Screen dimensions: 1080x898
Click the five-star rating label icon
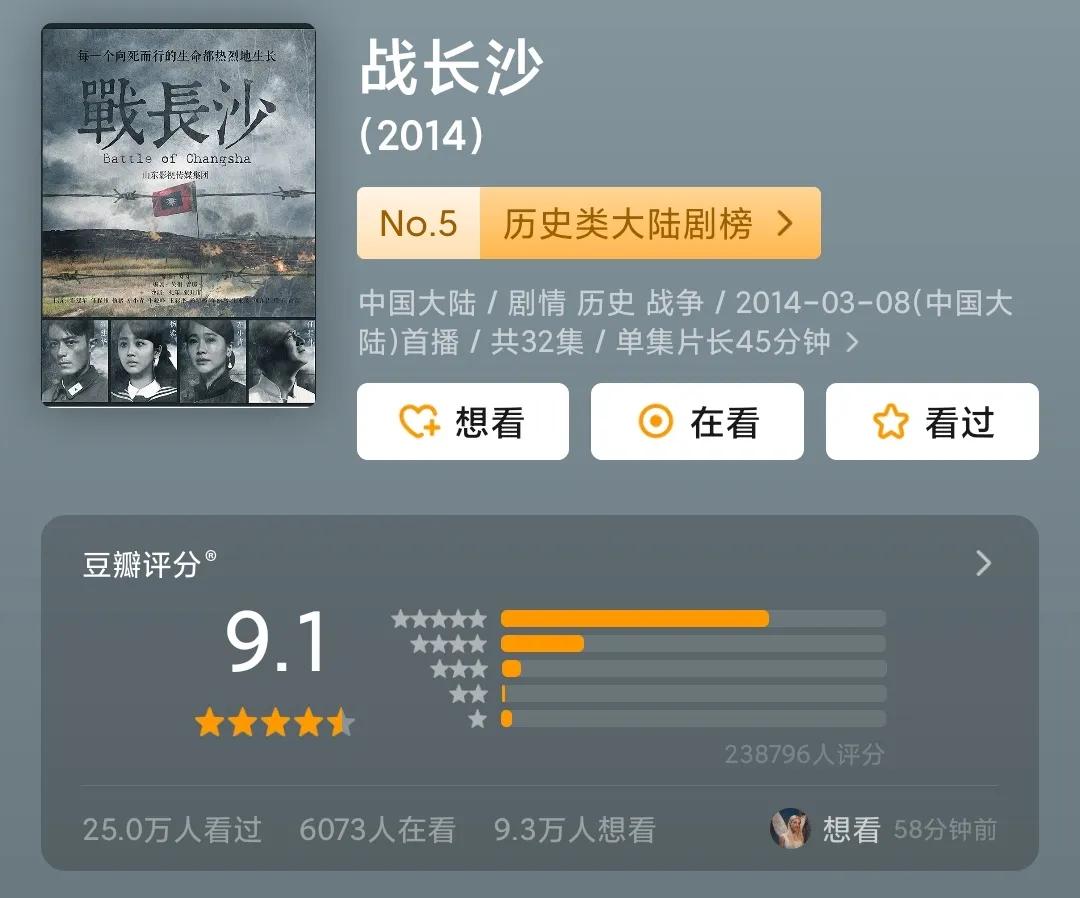[x=439, y=619]
